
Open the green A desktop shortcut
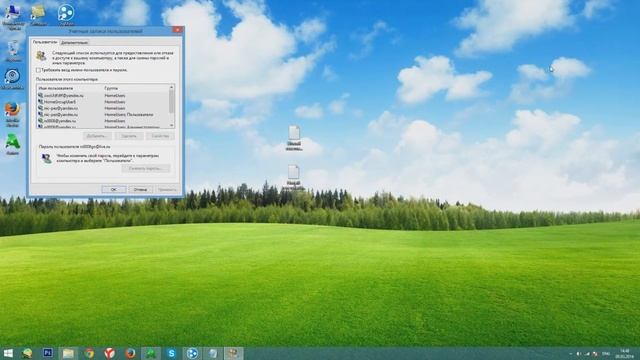point(12,144)
